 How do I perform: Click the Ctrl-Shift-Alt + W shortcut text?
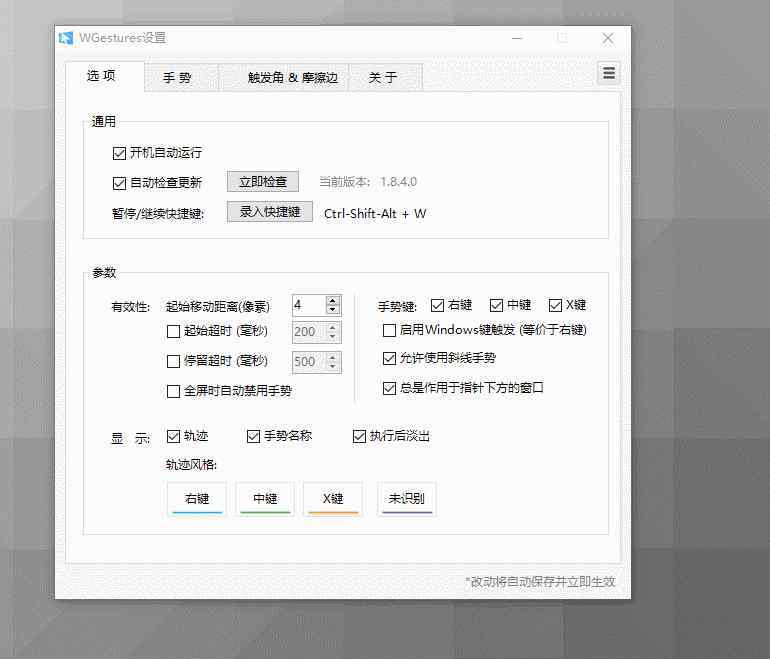[375, 214]
